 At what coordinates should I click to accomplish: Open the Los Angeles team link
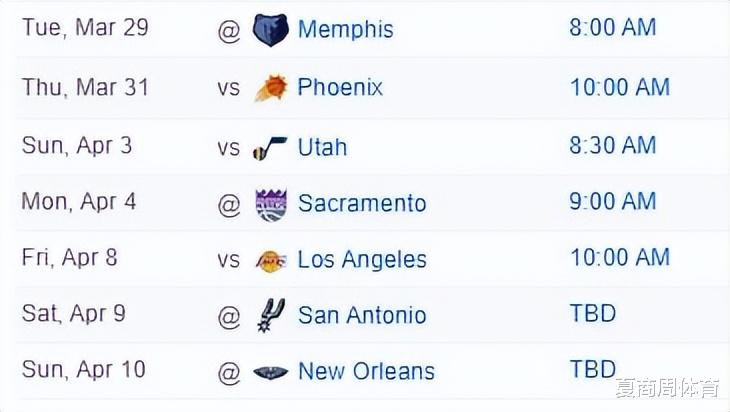(362, 260)
